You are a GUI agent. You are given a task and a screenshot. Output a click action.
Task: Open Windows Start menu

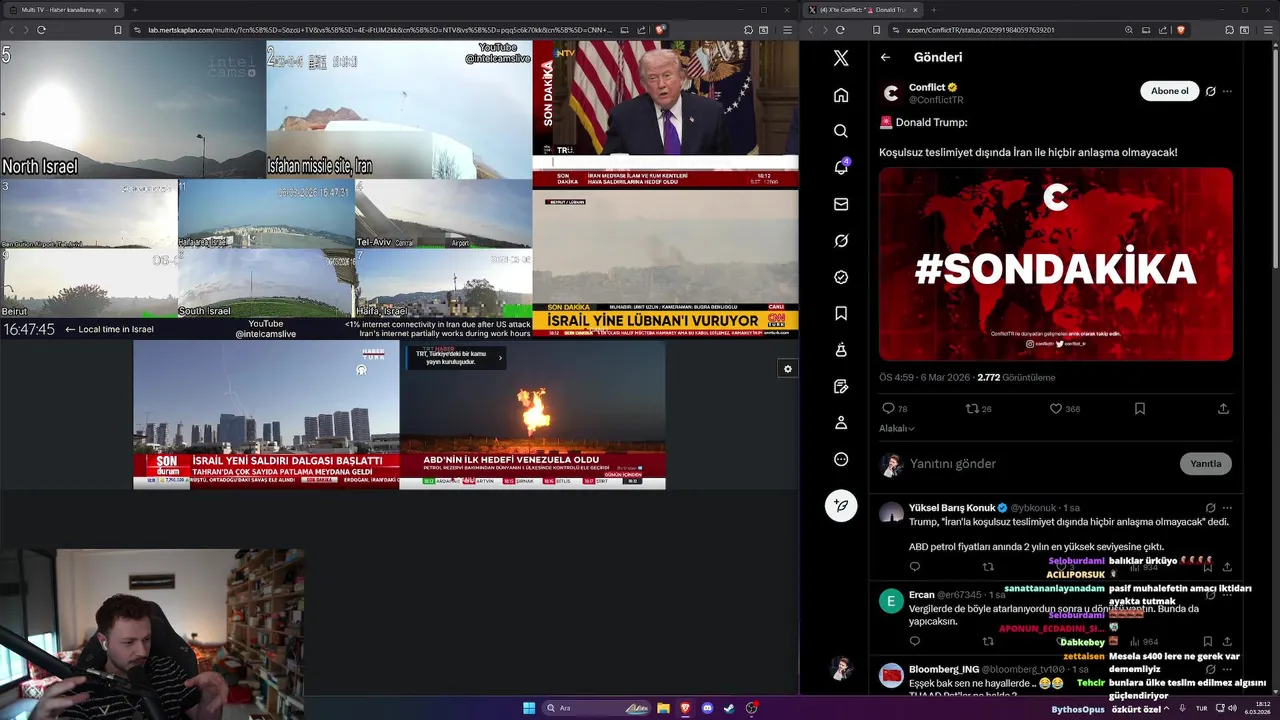coord(529,708)
